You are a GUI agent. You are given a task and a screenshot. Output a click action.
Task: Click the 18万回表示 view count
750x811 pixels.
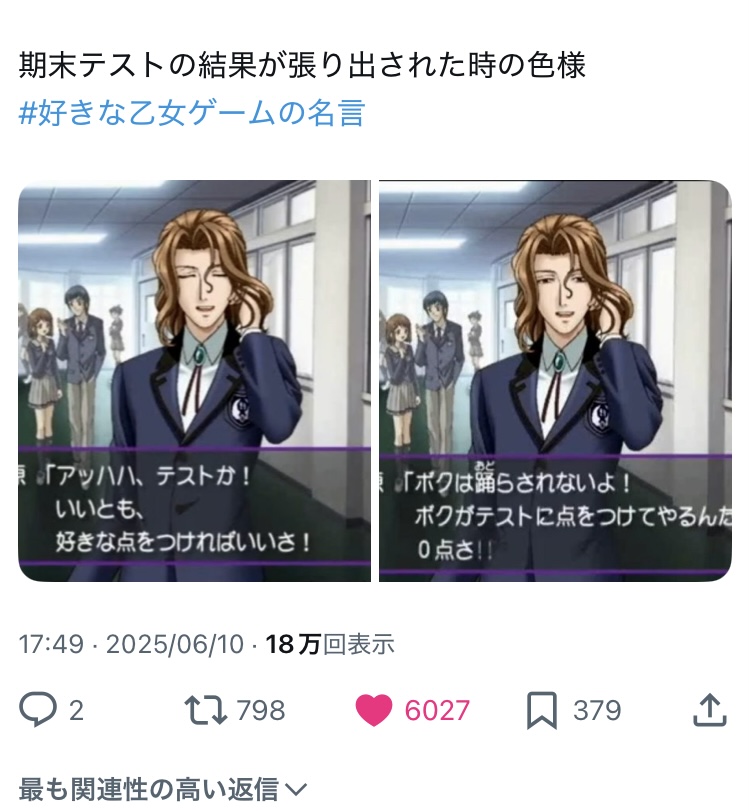pyautogui.click(x=330, y=644)
